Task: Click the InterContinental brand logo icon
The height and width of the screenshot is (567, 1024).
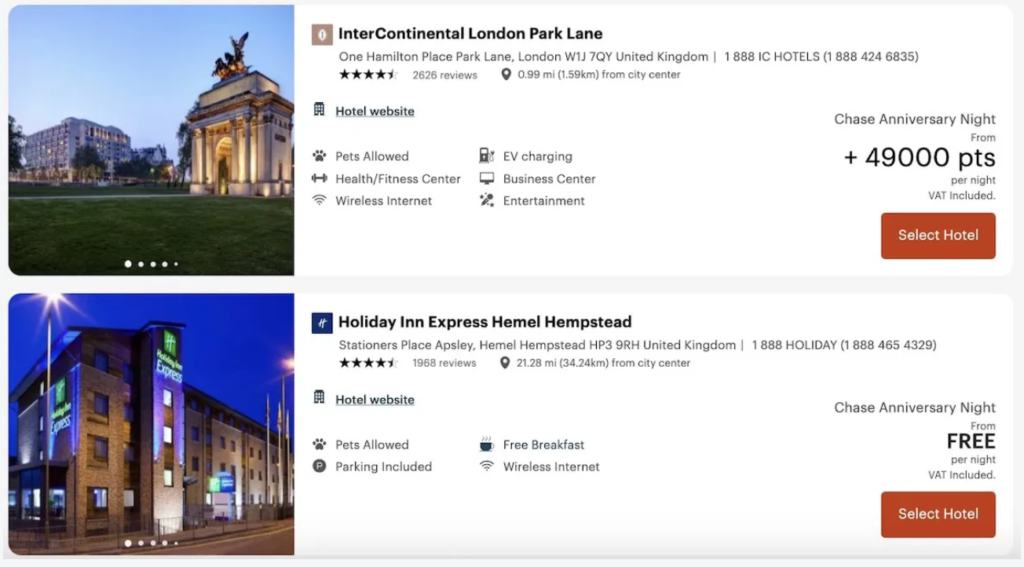Action: click(x=321, y=34)
